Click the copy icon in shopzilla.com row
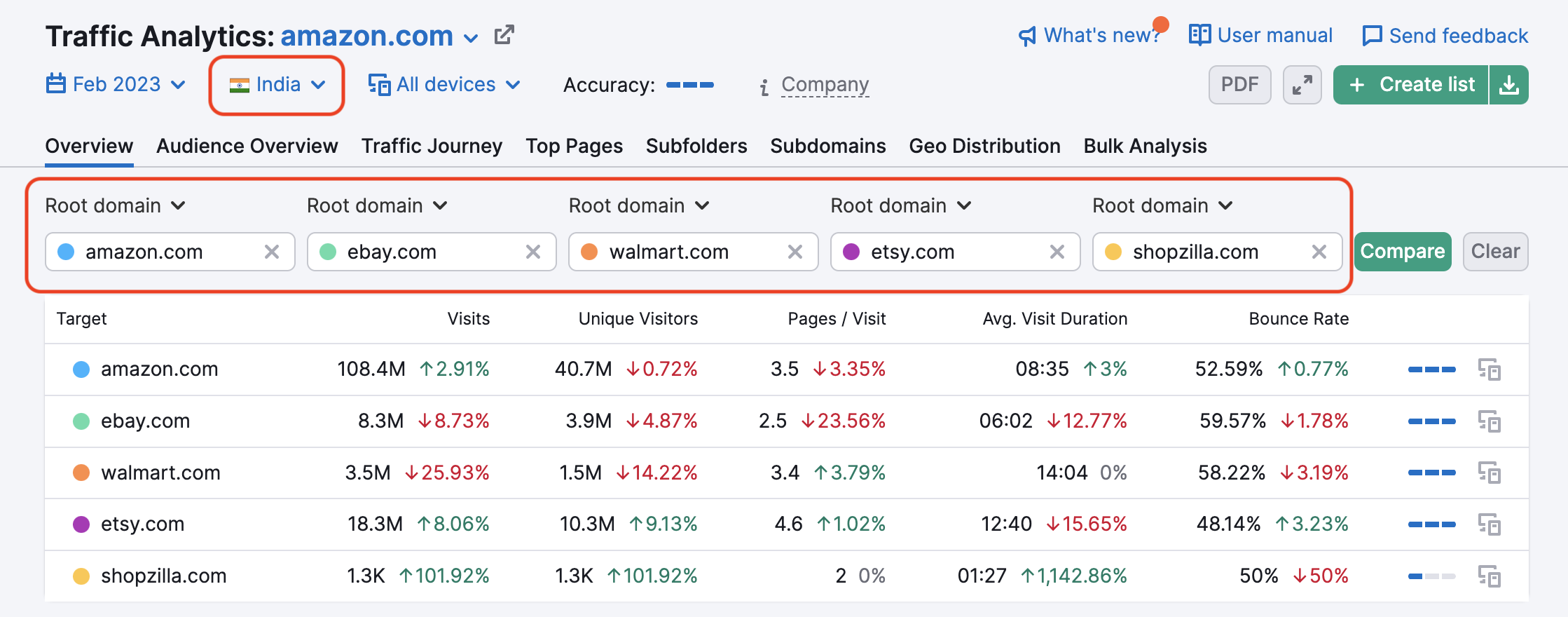Viewport: 1568px width, 617px height. (1490, 576)
